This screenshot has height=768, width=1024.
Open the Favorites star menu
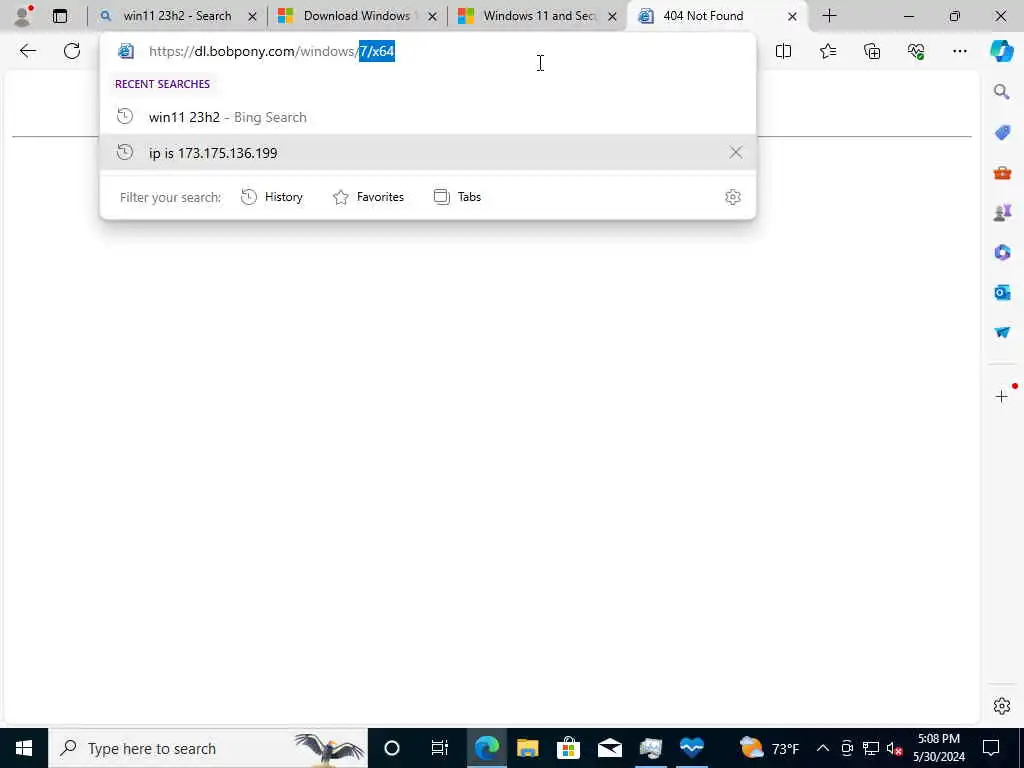827,51
